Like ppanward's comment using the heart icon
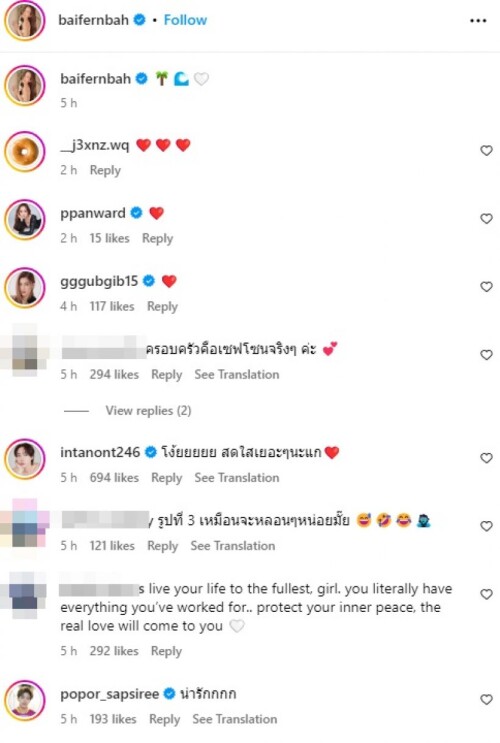The image size is (500, 743). point(486,218)
